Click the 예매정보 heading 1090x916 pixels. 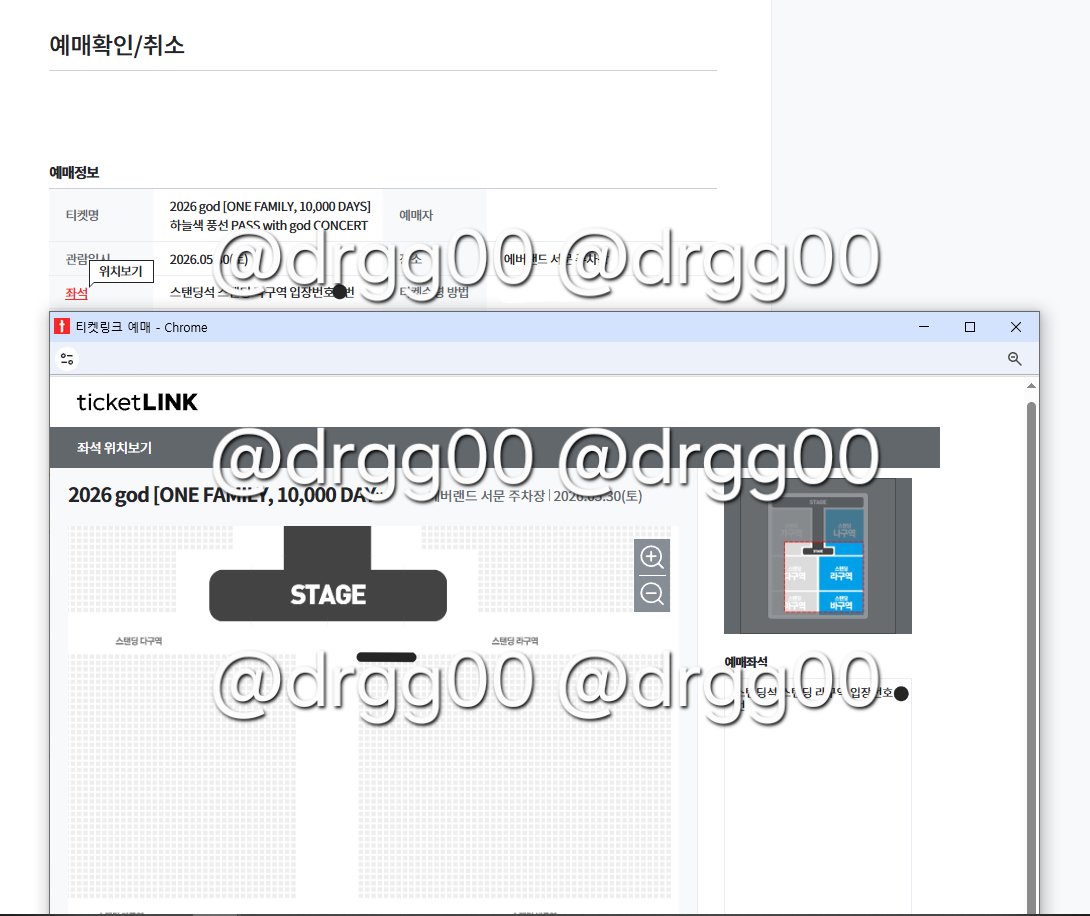pyautogui.click(x=74, y=172)
